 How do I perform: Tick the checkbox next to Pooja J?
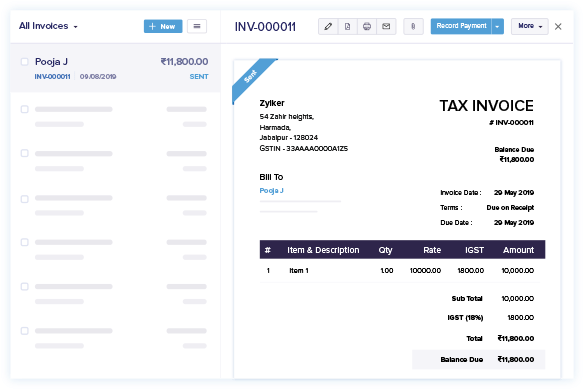click(x=25, y=62)
